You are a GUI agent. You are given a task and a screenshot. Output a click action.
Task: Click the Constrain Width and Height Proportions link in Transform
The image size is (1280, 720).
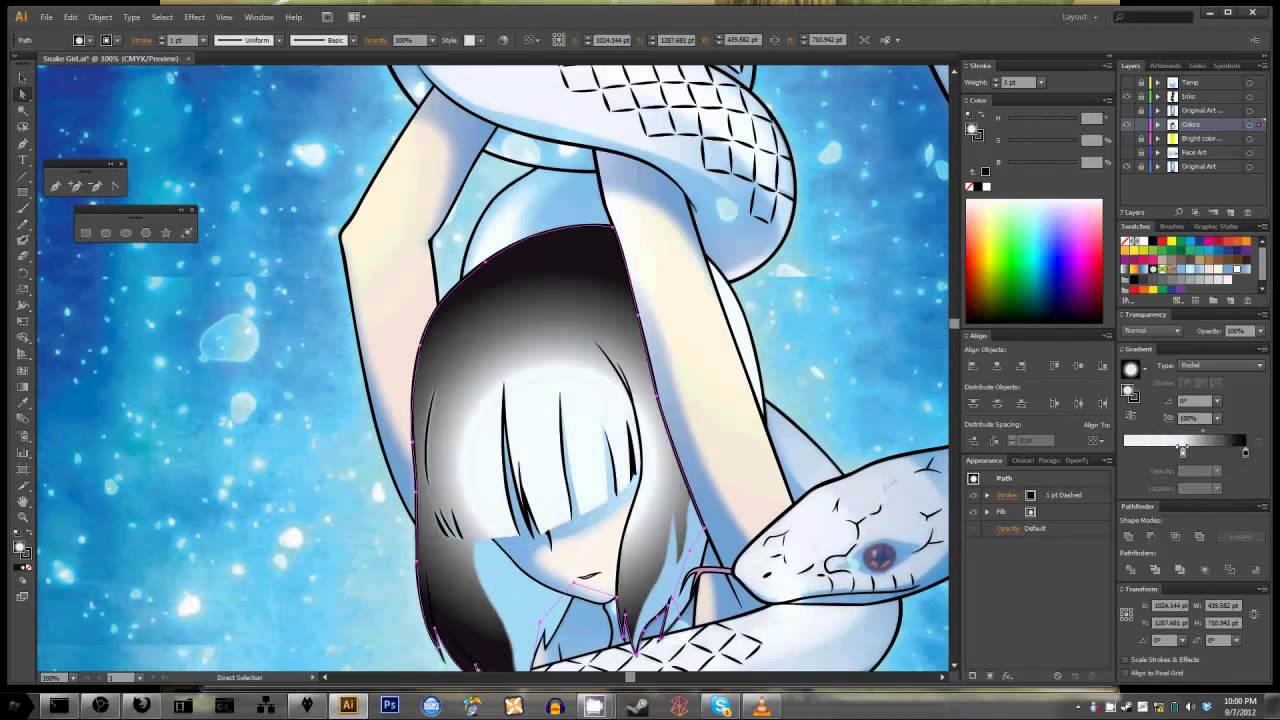(1253, 614)
